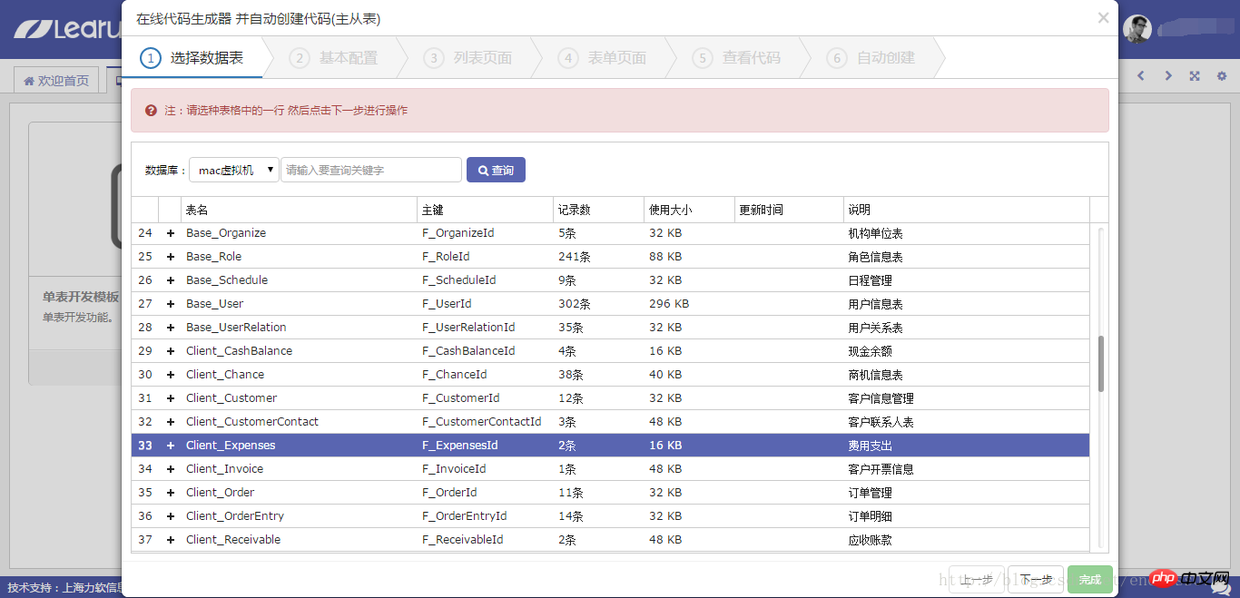
Task: Click the keyword search input field
Action: (371, 170)
